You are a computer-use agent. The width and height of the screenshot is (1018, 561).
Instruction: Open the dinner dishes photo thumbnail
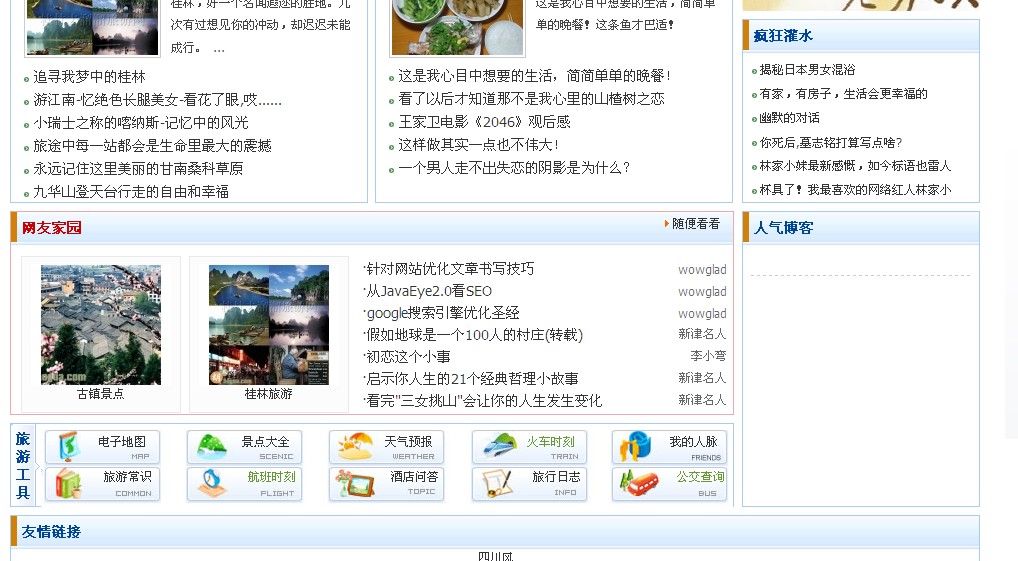click(457, 27)
